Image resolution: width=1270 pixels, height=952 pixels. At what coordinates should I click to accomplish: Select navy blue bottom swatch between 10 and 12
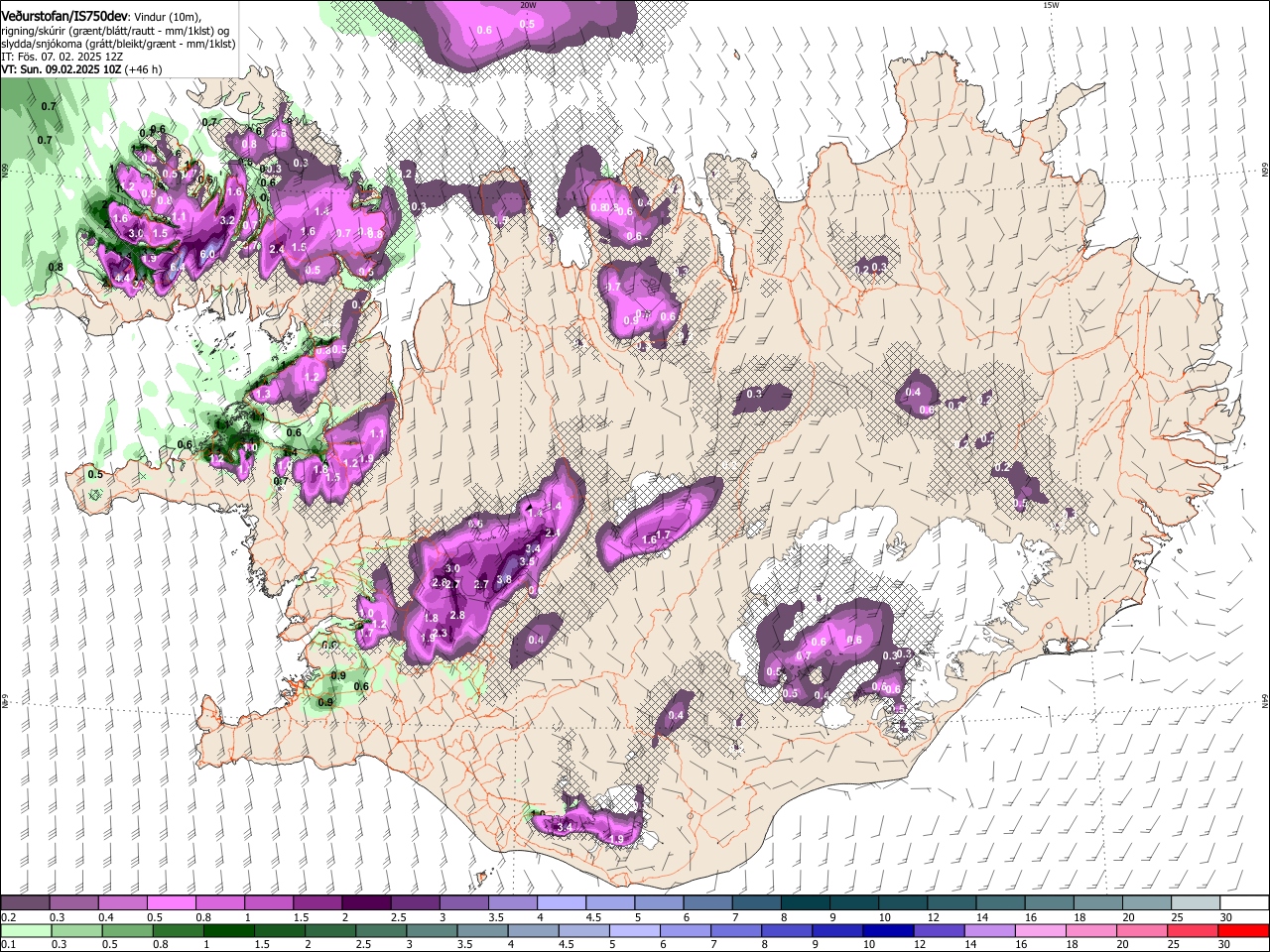(x=887, y=930)
